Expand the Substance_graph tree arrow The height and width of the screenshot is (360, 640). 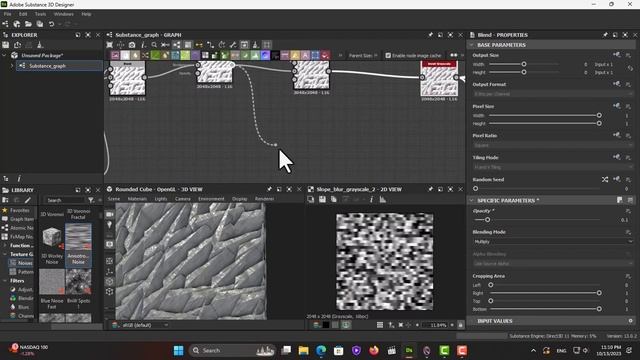coord(12,66)
